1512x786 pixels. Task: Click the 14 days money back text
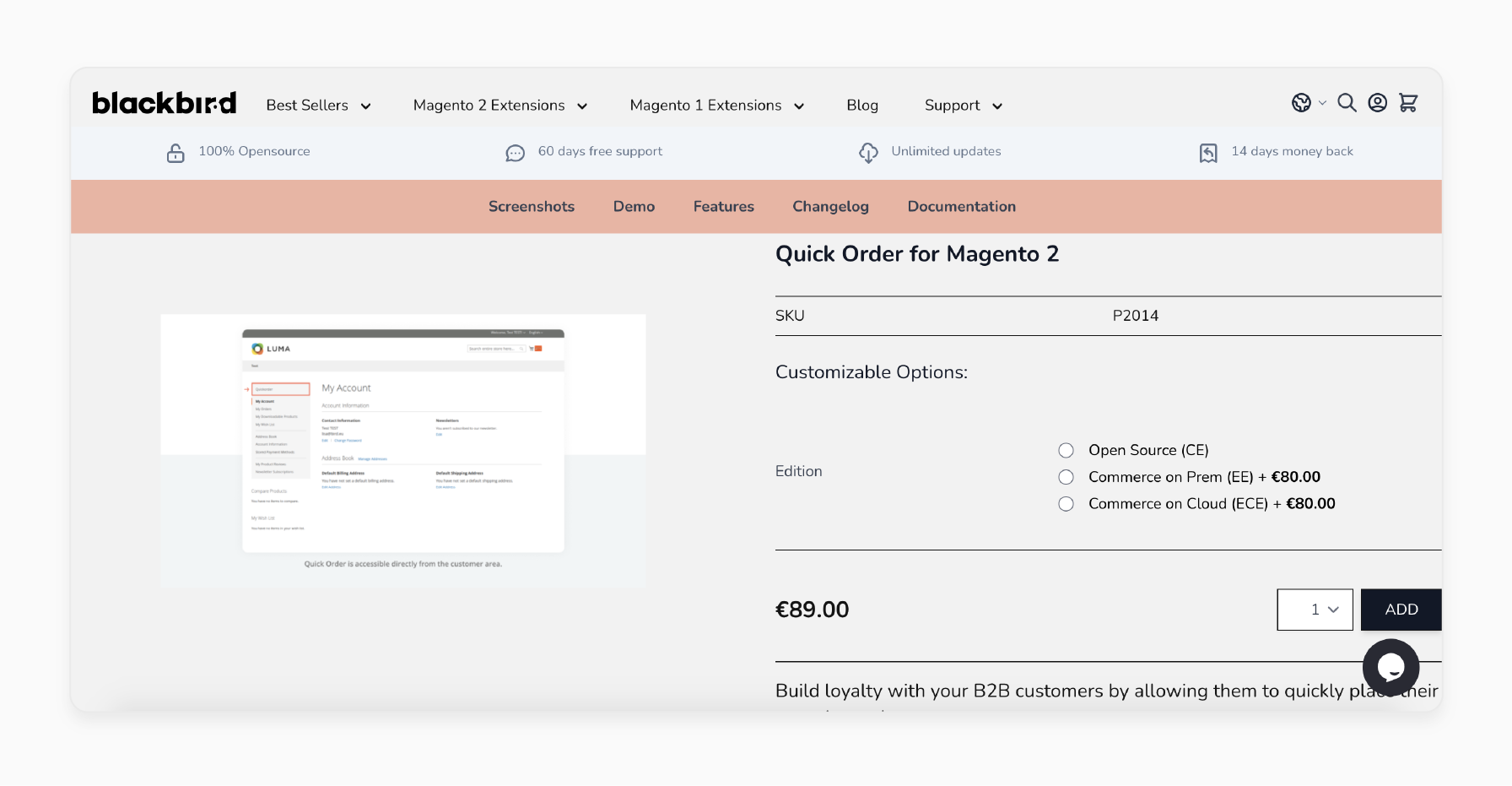(x=1292, y=151)
